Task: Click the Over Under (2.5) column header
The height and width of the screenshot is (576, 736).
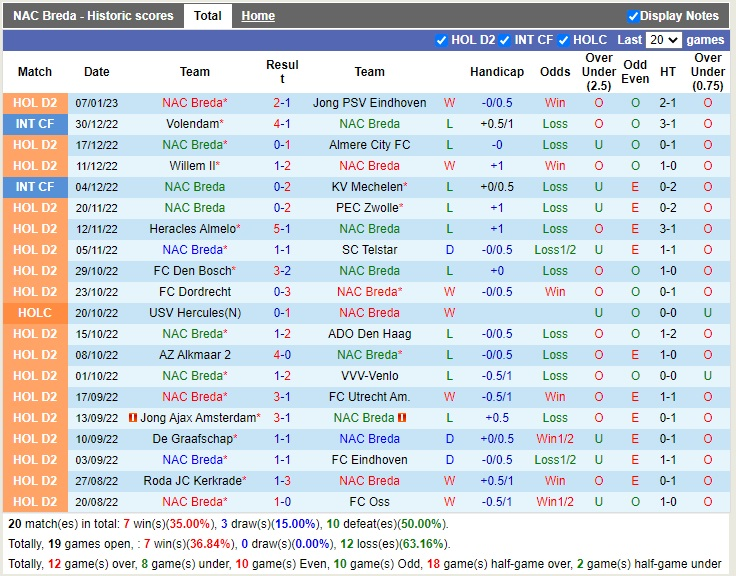Action: 598,72
